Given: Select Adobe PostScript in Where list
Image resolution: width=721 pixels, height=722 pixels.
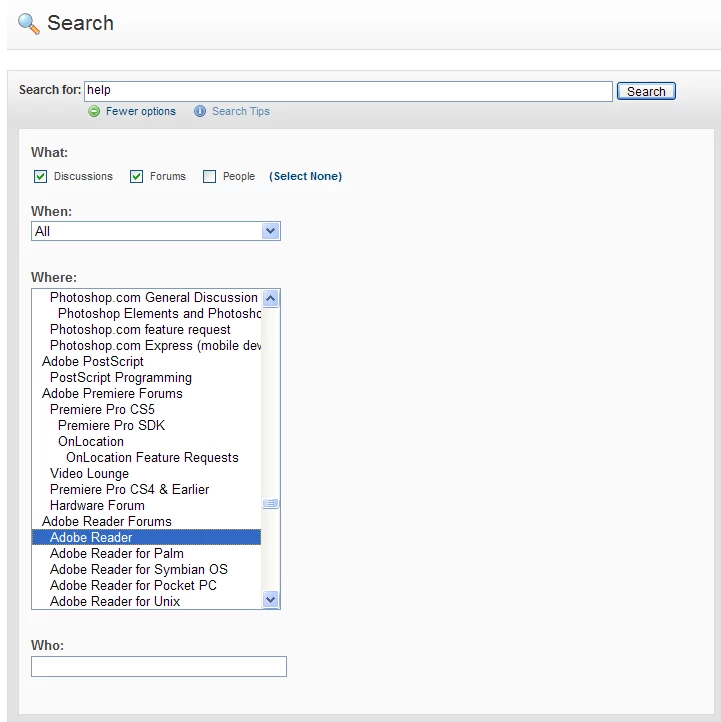Looking at the screenshot, I should pyautogui.click(x=146, y=361).
